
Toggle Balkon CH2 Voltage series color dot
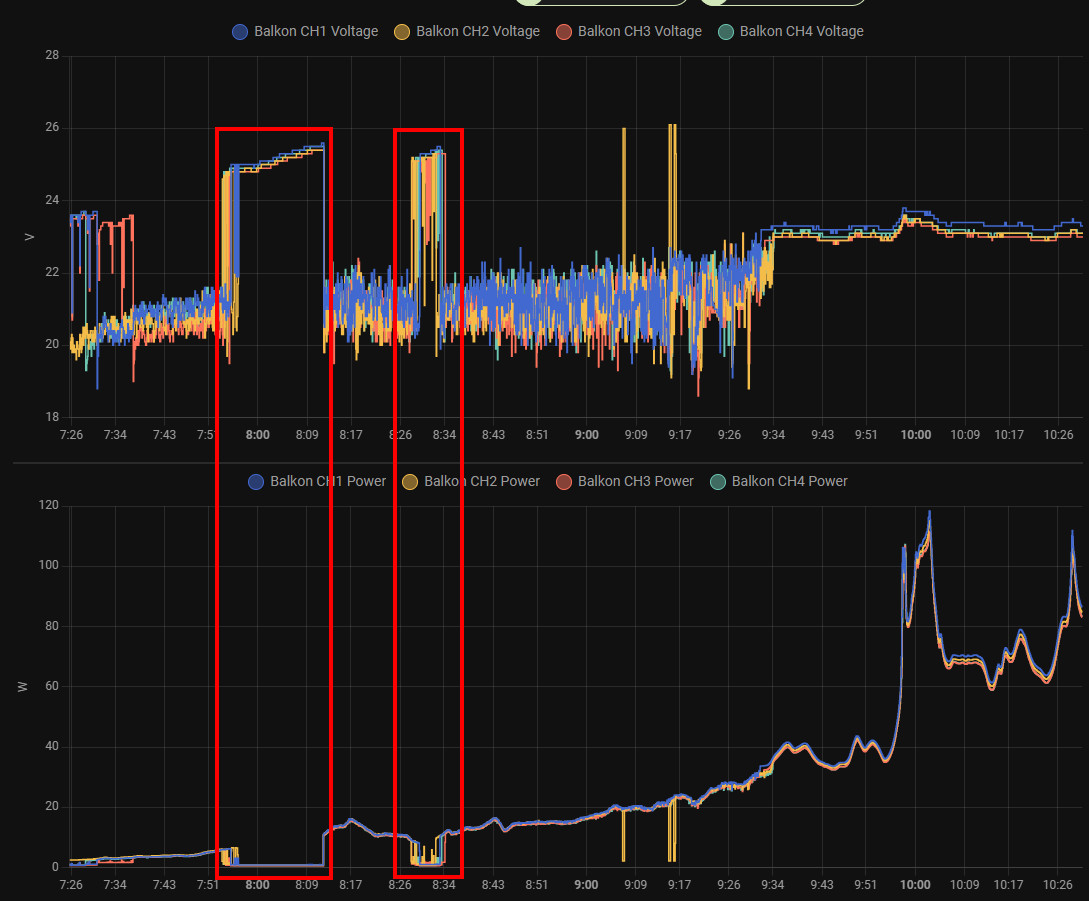click(x=401, y=32)
